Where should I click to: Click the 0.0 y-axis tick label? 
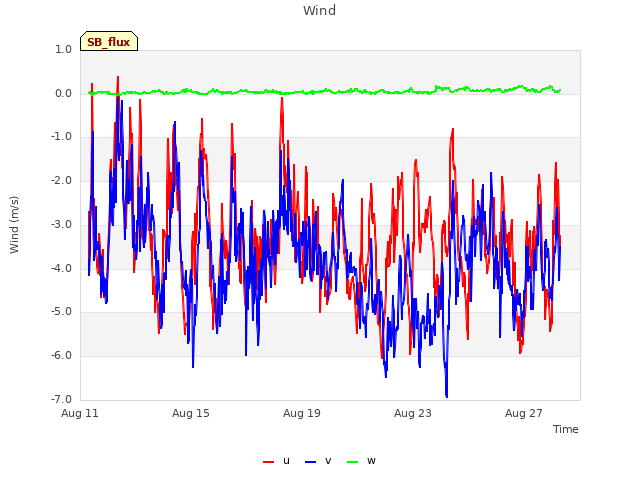(64, 93)
